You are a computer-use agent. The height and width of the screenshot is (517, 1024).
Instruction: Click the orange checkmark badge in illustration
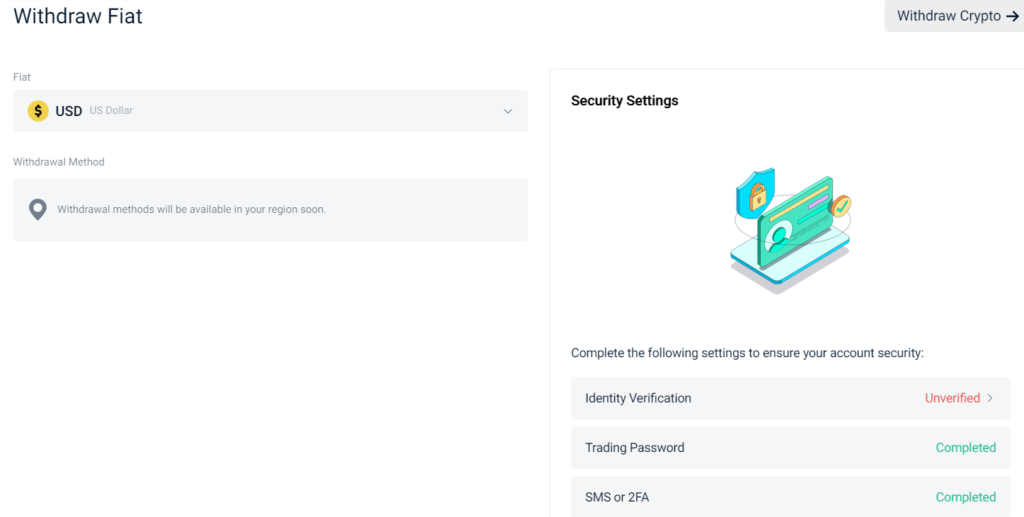coord(841,206)
